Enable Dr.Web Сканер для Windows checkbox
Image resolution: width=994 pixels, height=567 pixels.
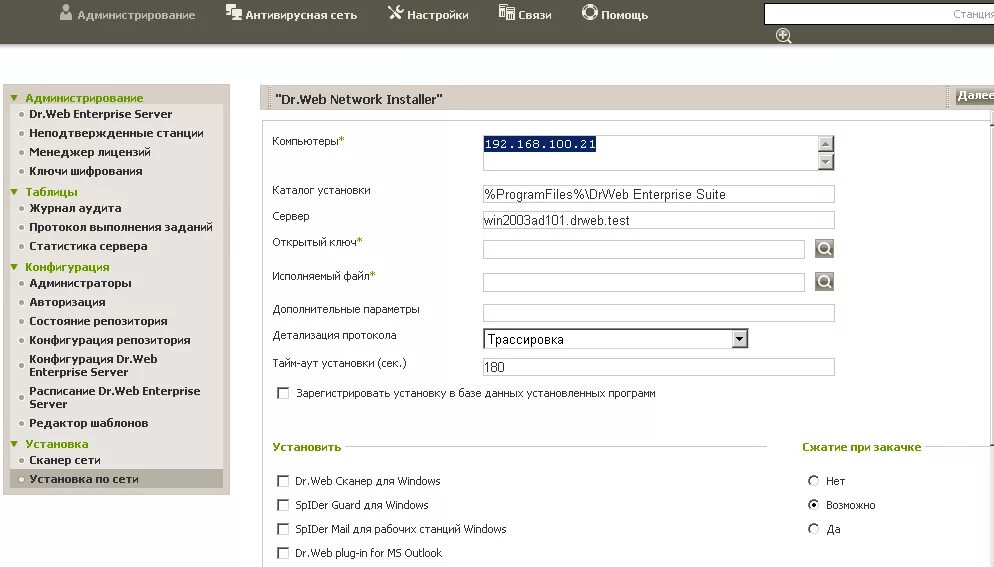tap(283, 481)
